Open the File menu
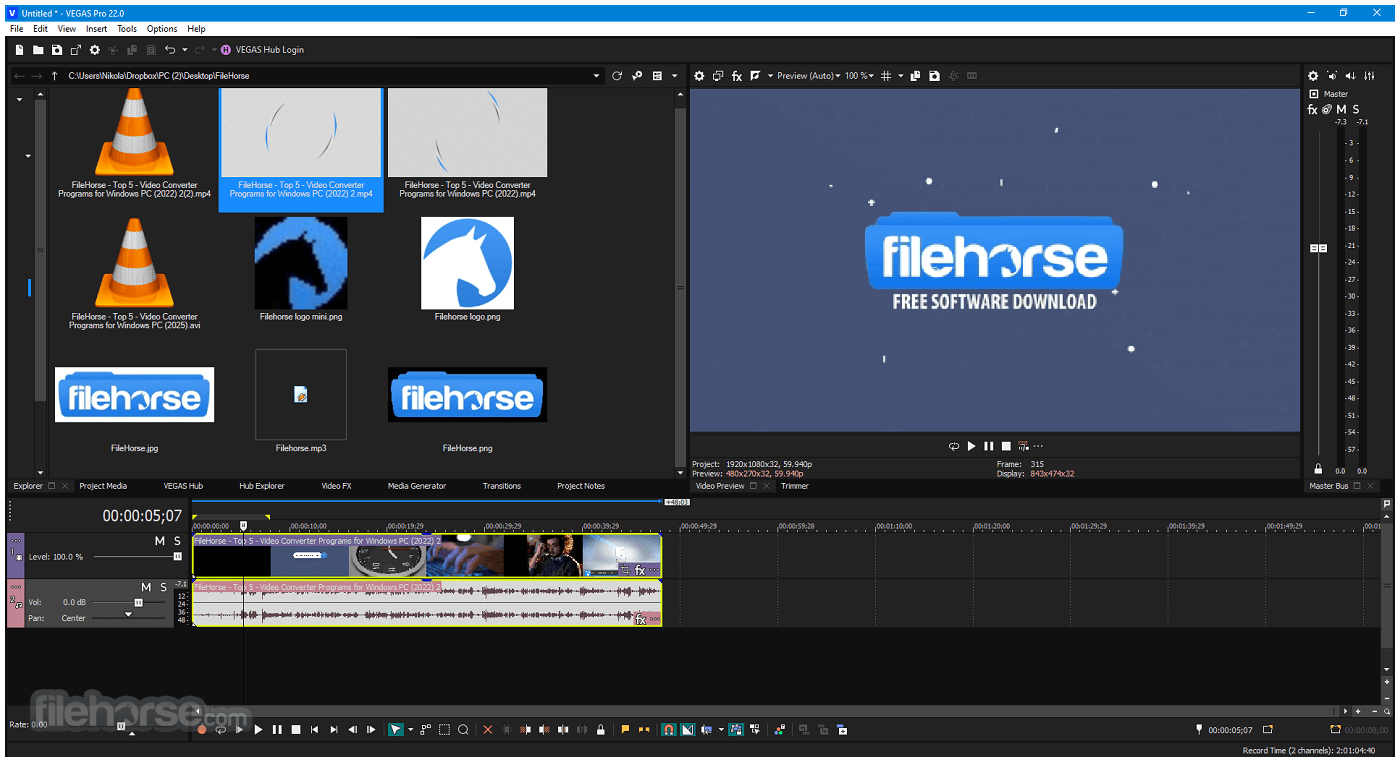 pyautogui.click(x=17, y=29)
